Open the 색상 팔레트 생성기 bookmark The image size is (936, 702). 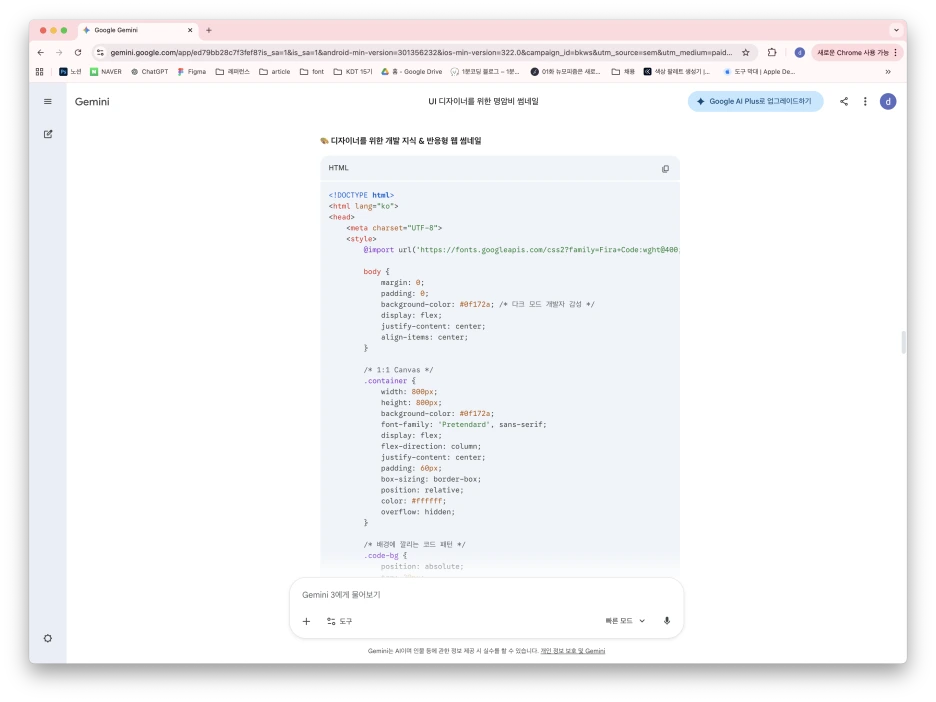pyautogui.click(x=676, y=72)
